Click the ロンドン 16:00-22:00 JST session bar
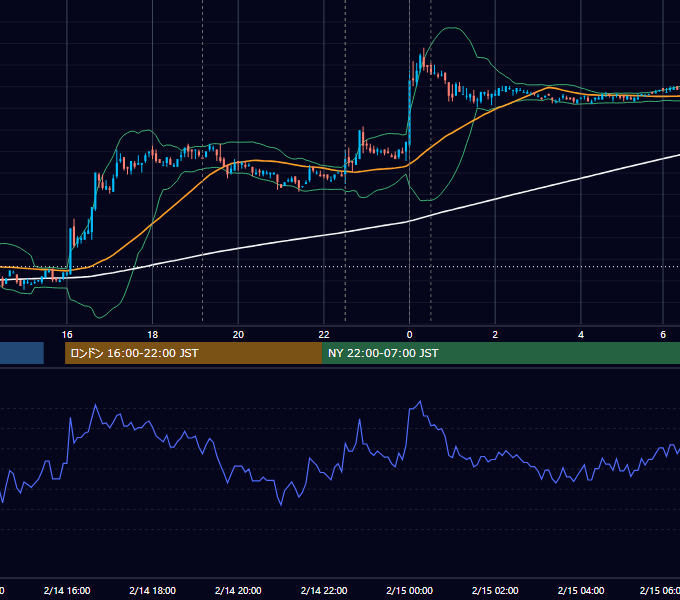Viewport: 680px width, 600px height. coord(193,353)
